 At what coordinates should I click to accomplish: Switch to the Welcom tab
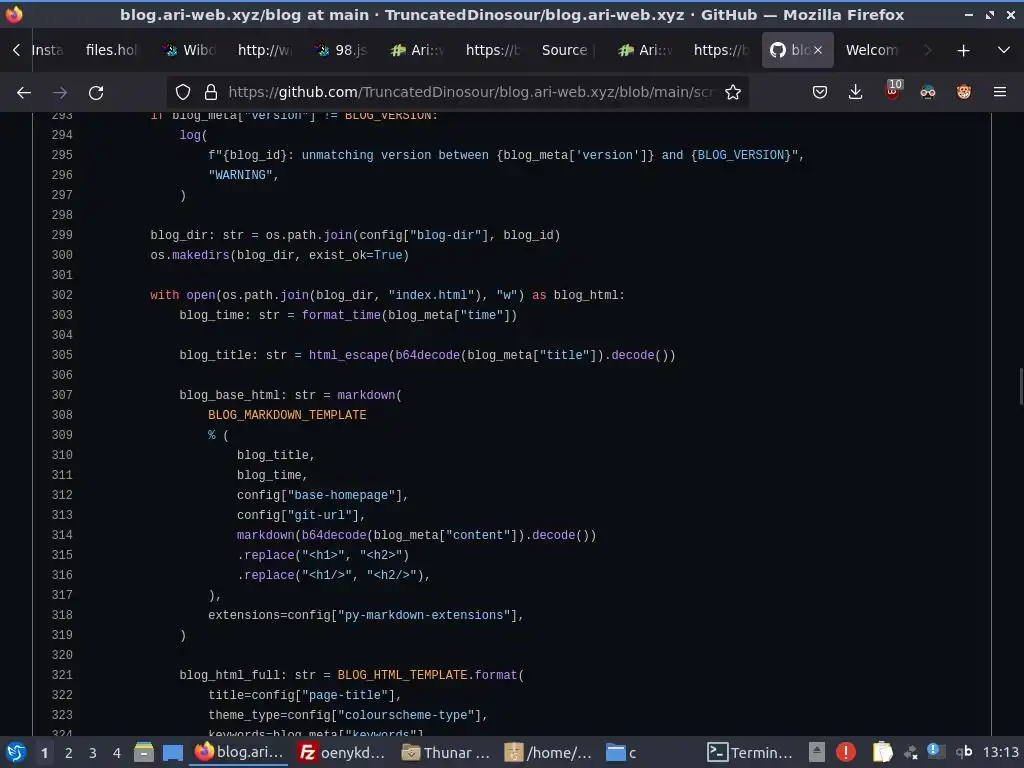click(872, 50)
